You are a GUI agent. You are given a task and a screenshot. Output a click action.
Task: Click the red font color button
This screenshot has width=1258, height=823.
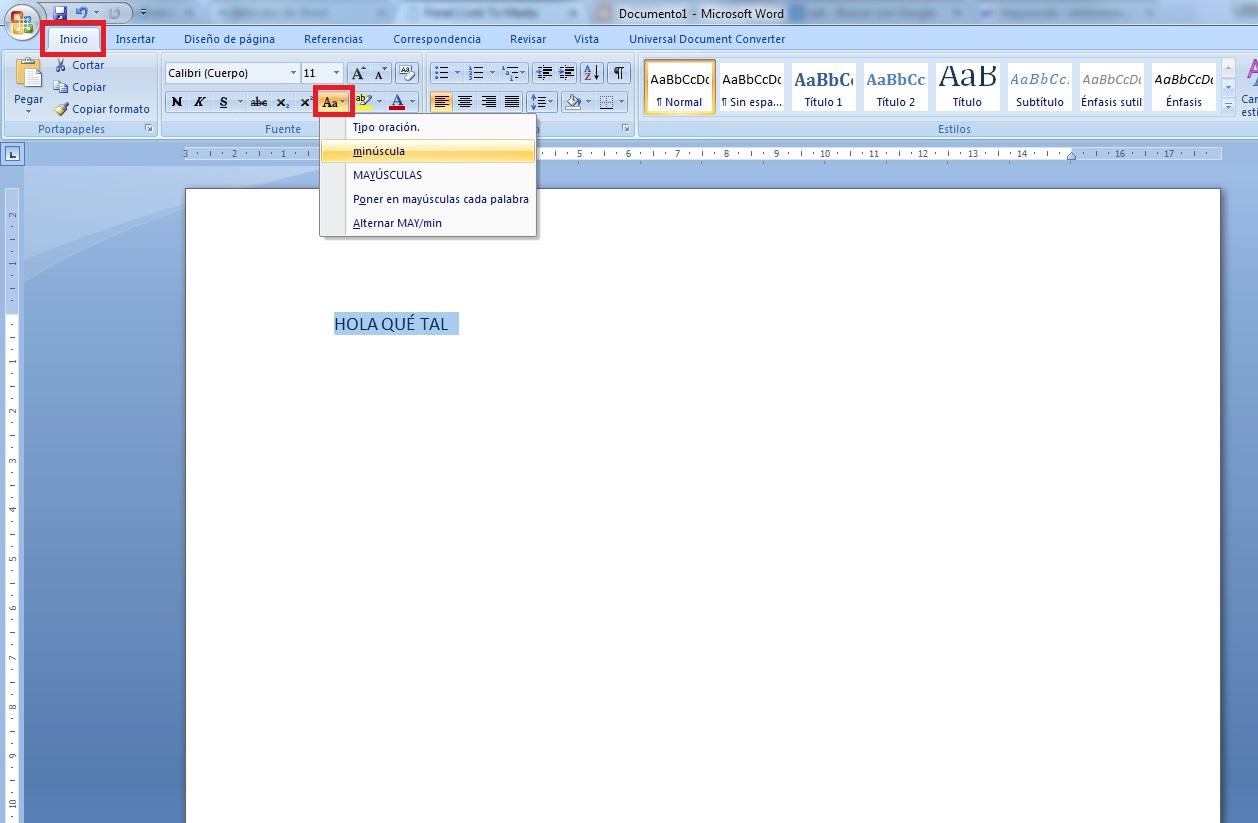pyautogui.click(x=397, y=102)
